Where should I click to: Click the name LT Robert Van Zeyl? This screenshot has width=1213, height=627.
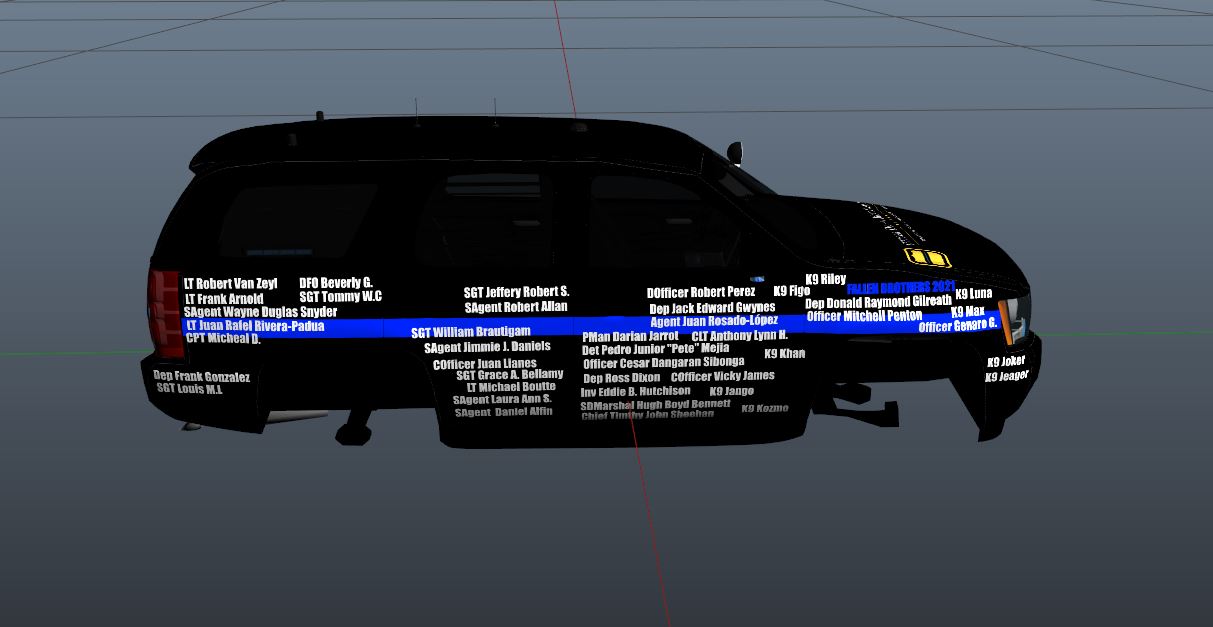click(230, 284)
